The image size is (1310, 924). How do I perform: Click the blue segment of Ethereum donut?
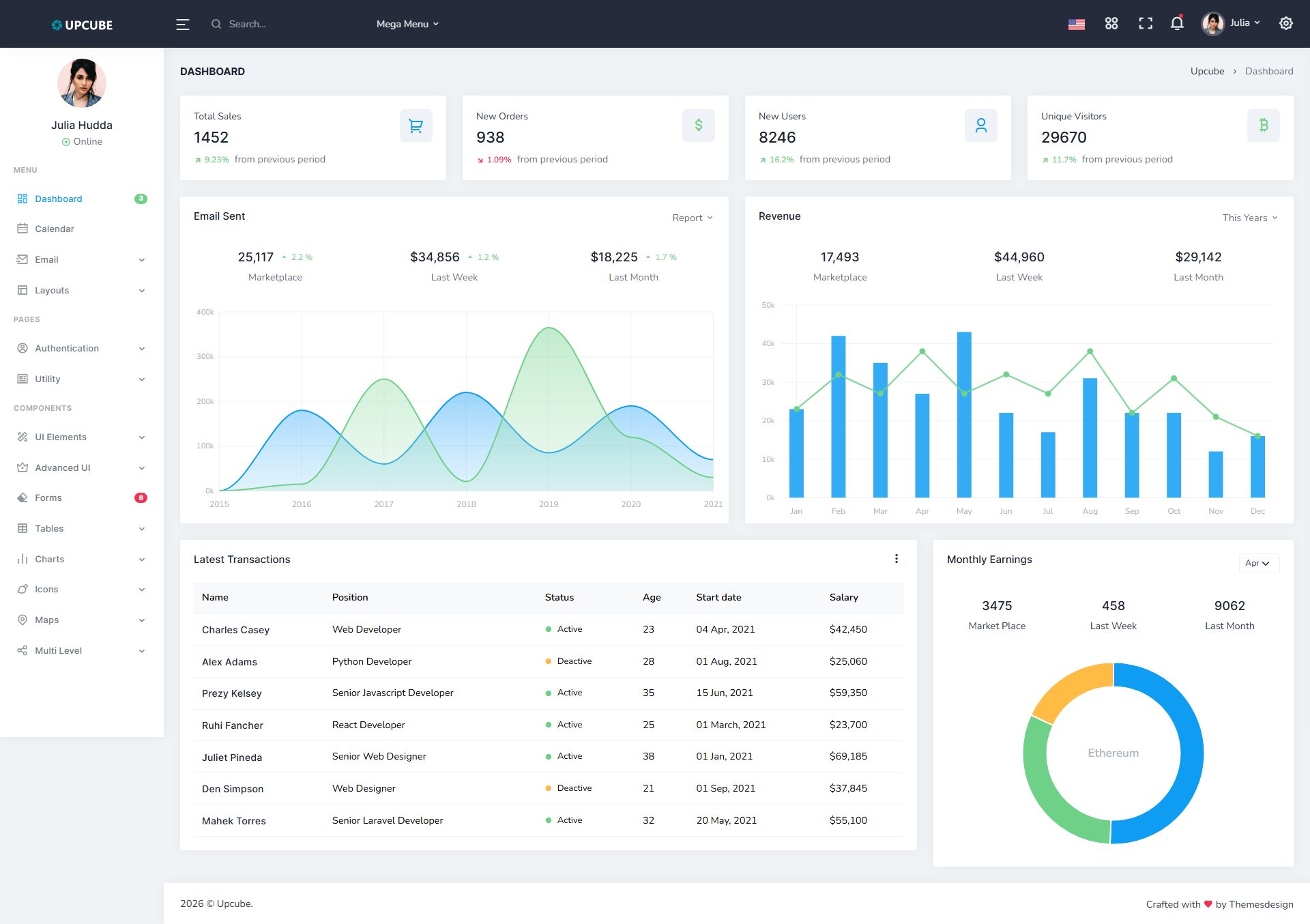click(x=1191, y=754)
